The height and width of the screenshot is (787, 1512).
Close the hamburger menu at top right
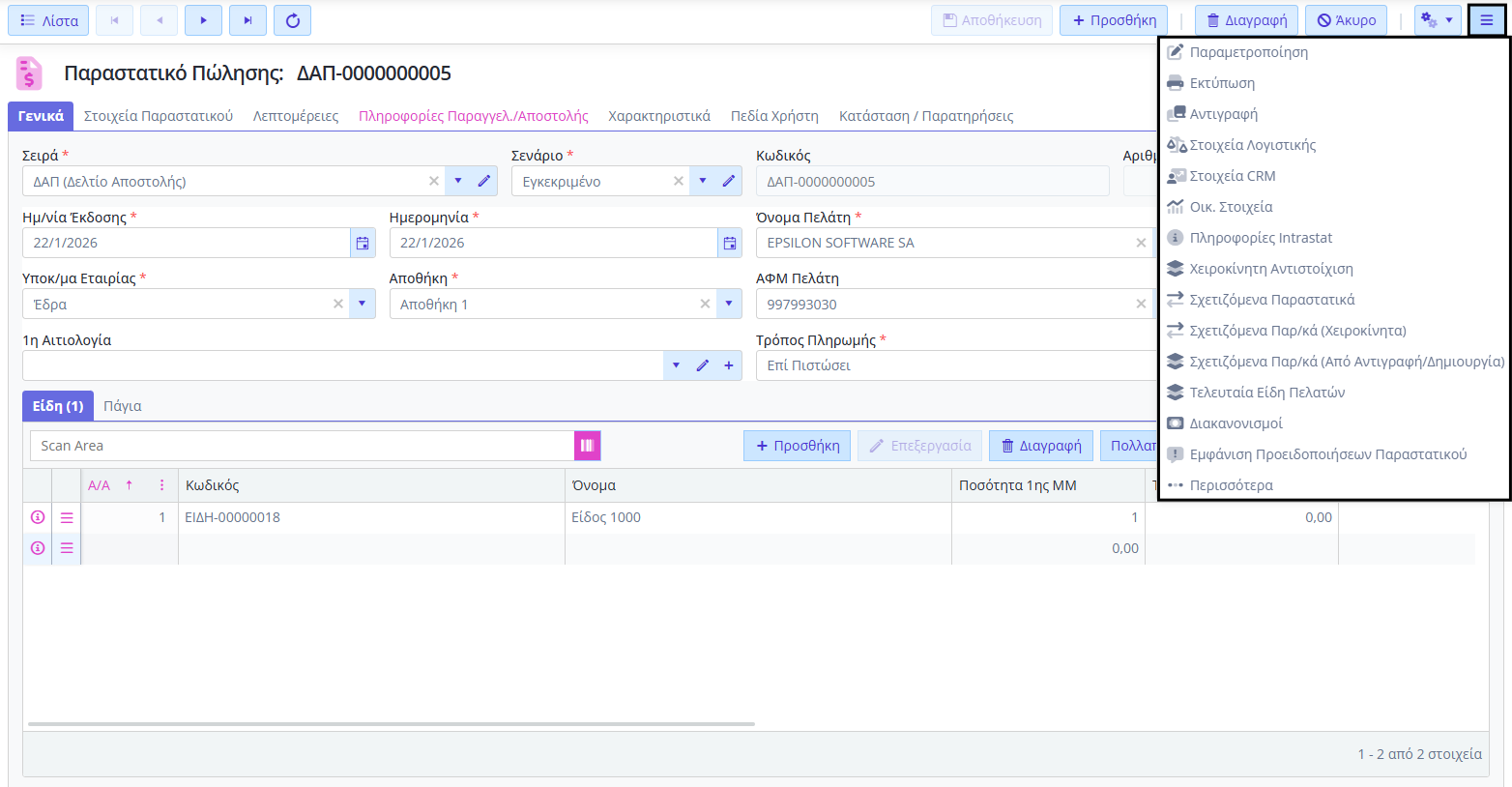tap(1486, 20)
